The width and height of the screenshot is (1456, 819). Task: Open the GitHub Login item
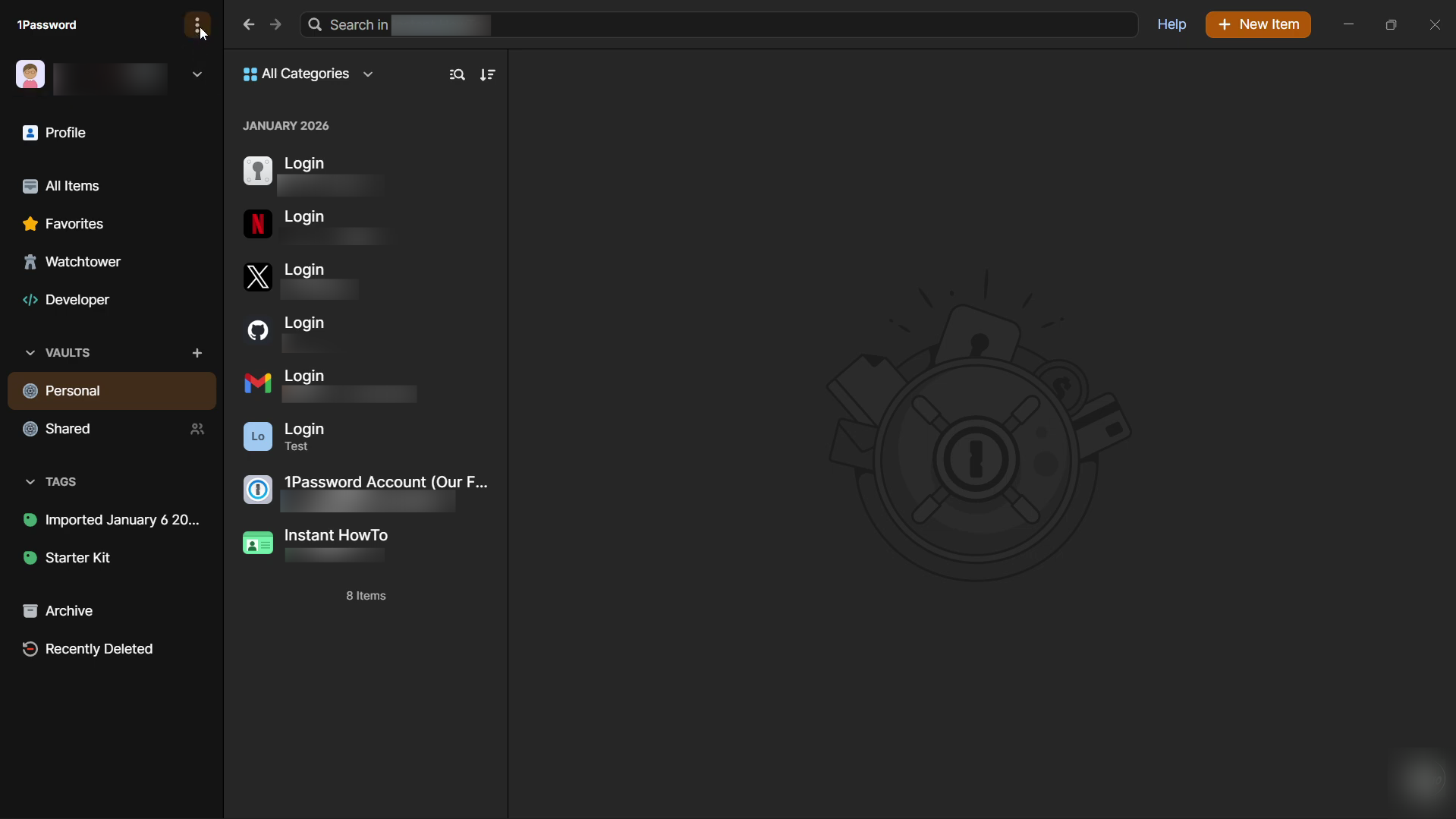pos(366,330)
